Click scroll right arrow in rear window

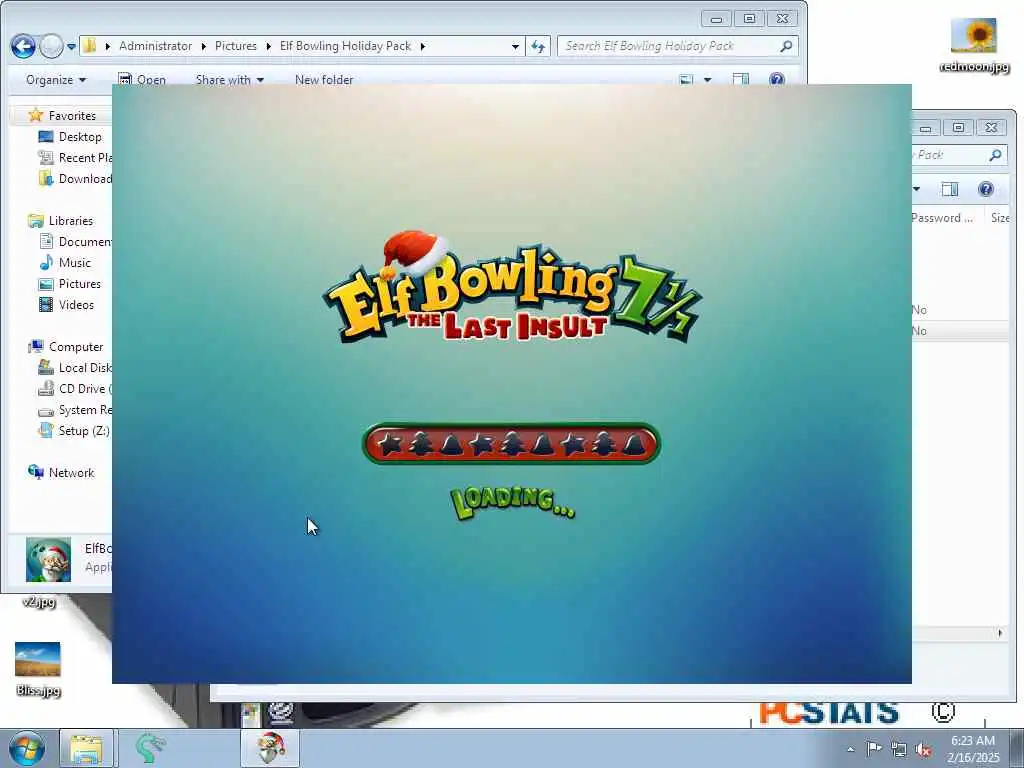pos(1000,633)
